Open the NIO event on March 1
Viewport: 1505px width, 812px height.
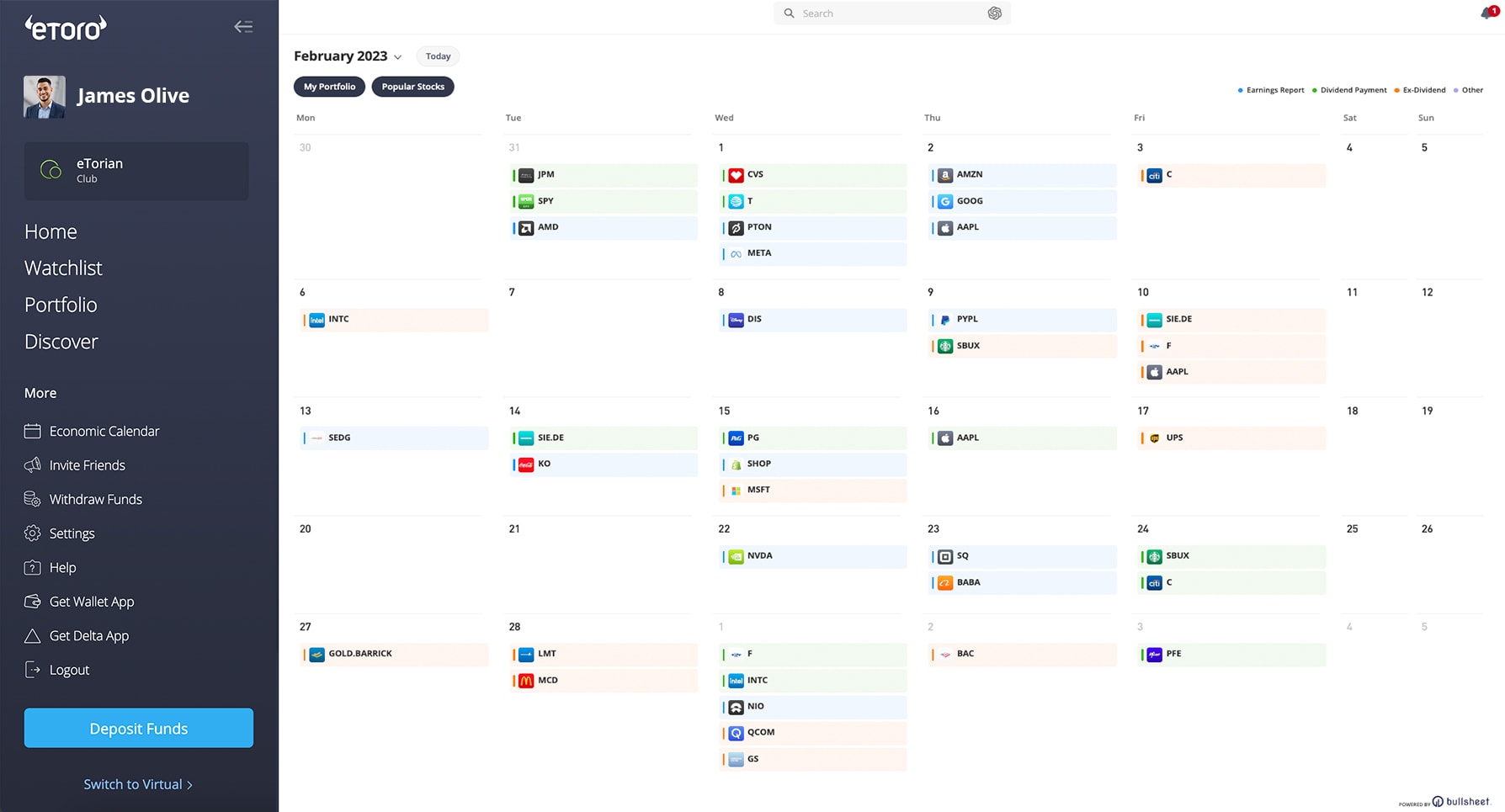tap(814, 707)
